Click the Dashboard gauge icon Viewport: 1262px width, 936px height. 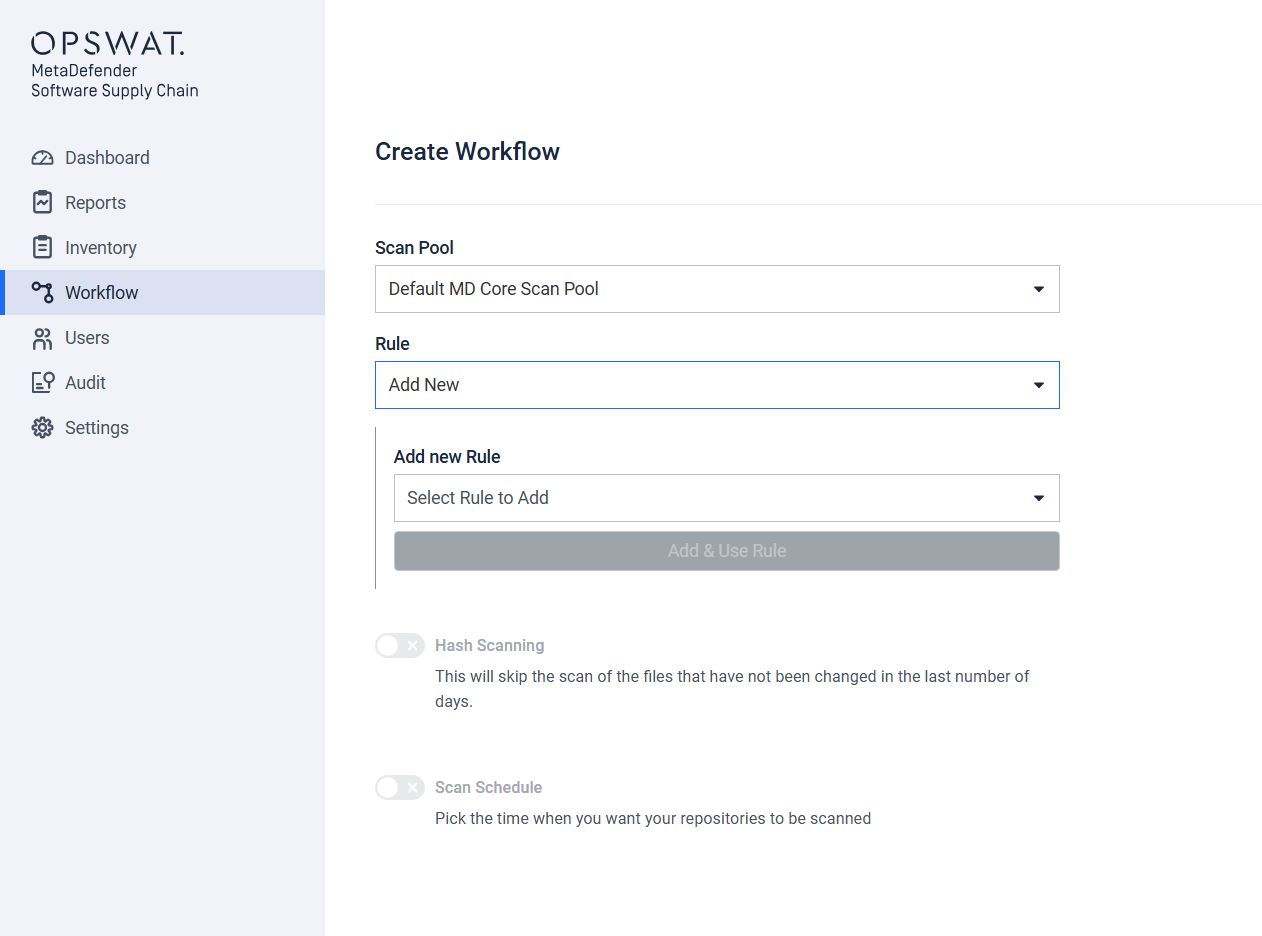42,158
